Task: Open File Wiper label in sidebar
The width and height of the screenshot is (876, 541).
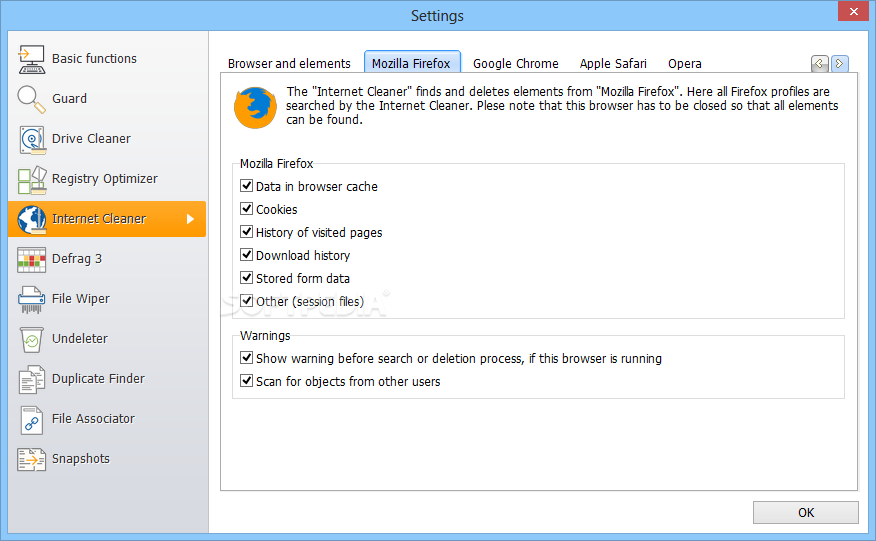Action: click(81, 299)
